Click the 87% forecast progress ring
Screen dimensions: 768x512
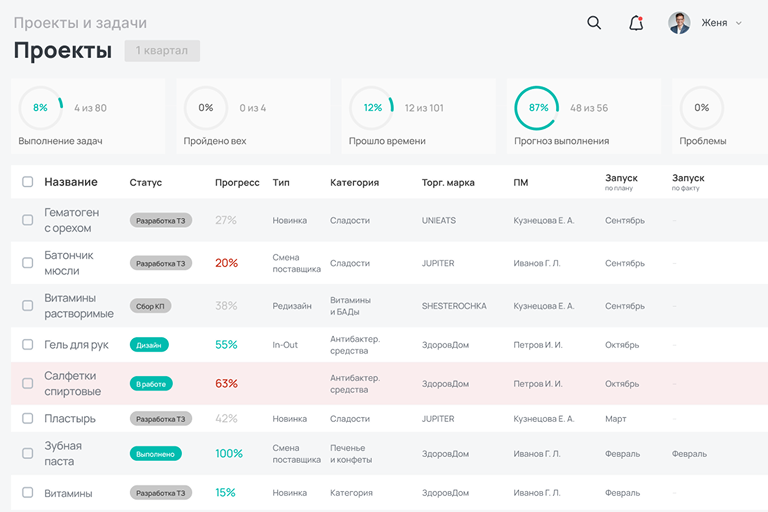click(x=537, y=108)
